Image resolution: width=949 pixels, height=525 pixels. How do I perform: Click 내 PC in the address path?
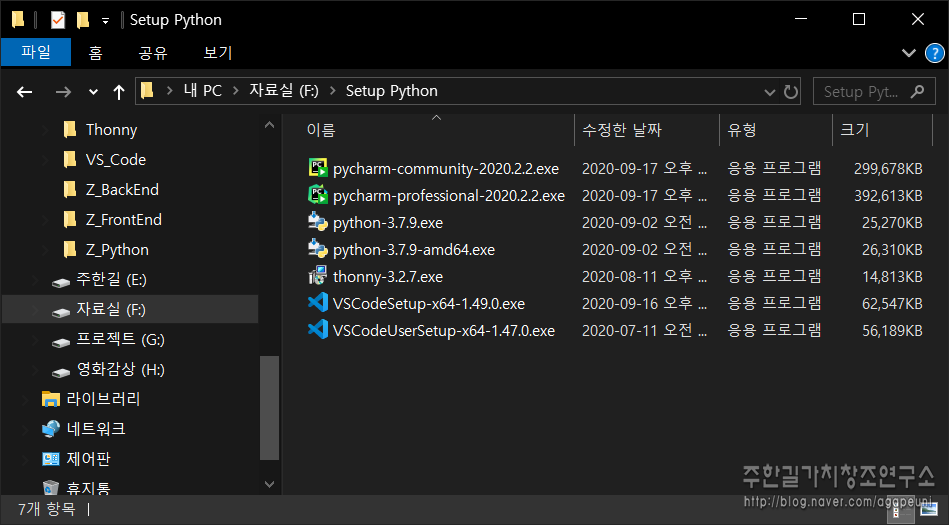pos(203,91)
